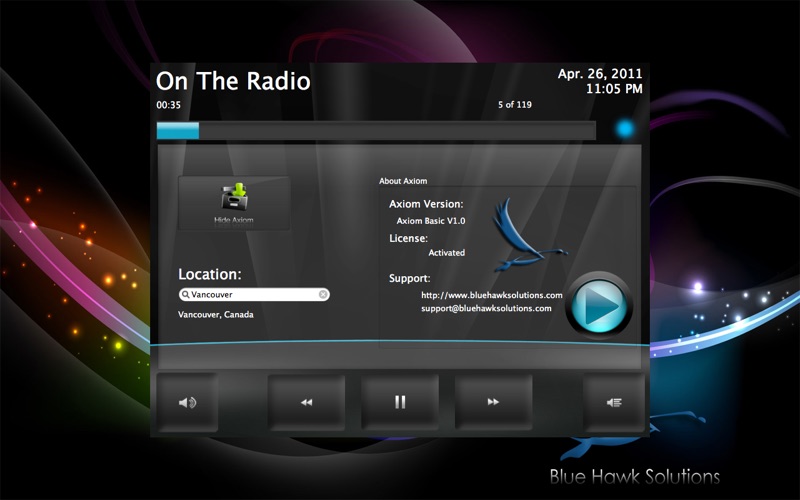Skip forward to the next track

click(x=493, y=402)
